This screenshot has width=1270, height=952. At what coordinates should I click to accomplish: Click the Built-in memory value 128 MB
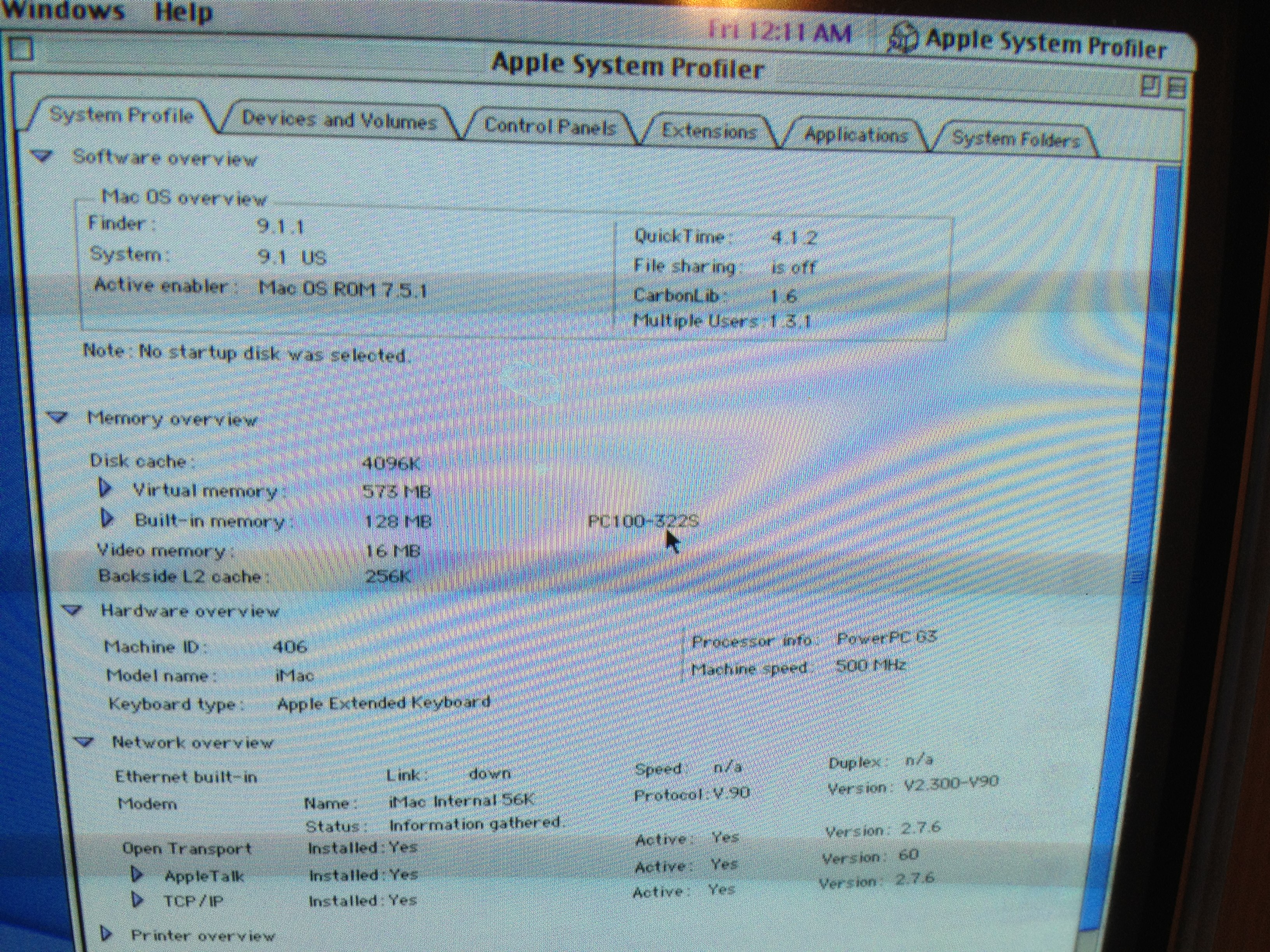pos(397,521)
